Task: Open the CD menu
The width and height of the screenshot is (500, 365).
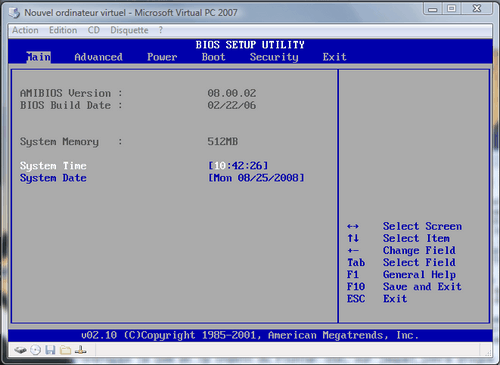Action: coord(94,30)
